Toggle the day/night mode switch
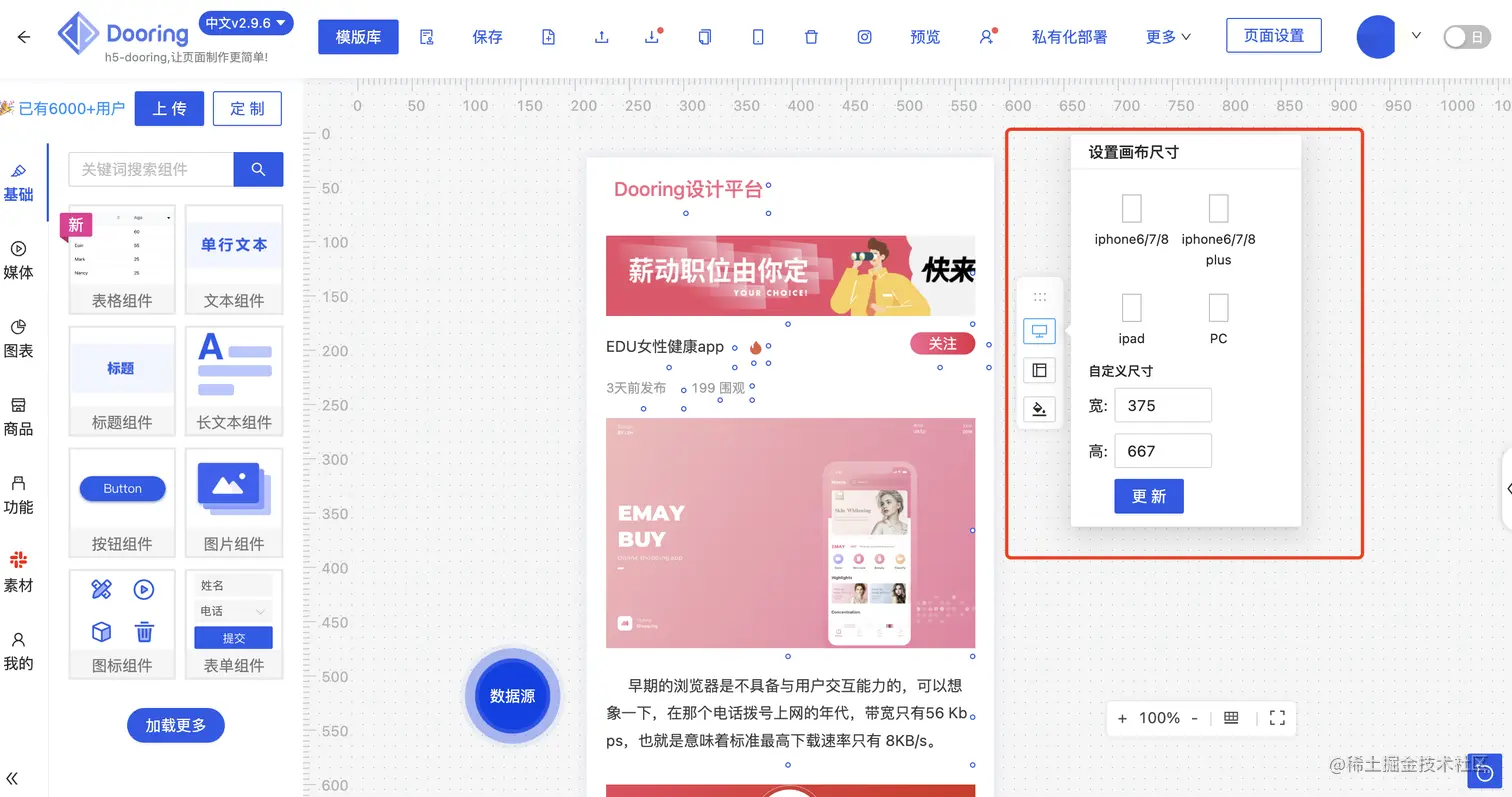This screenshot has height=797, width=1512. 1467,37
